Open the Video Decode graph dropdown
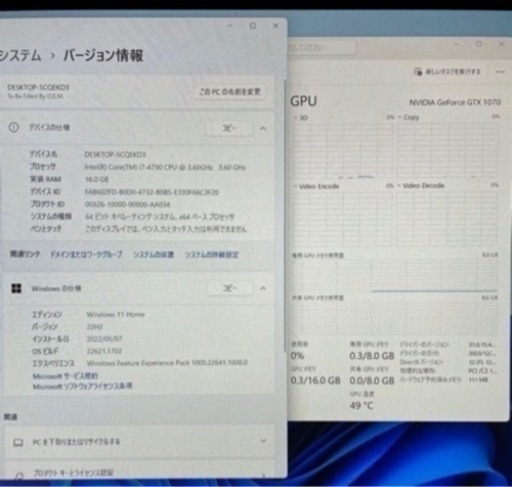512x487 pixels. [x=421, y=186]
